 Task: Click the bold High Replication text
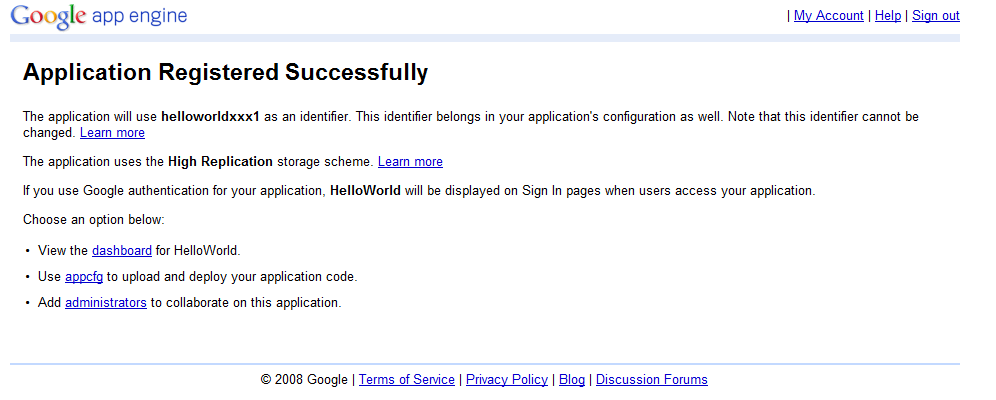[220, 161]
